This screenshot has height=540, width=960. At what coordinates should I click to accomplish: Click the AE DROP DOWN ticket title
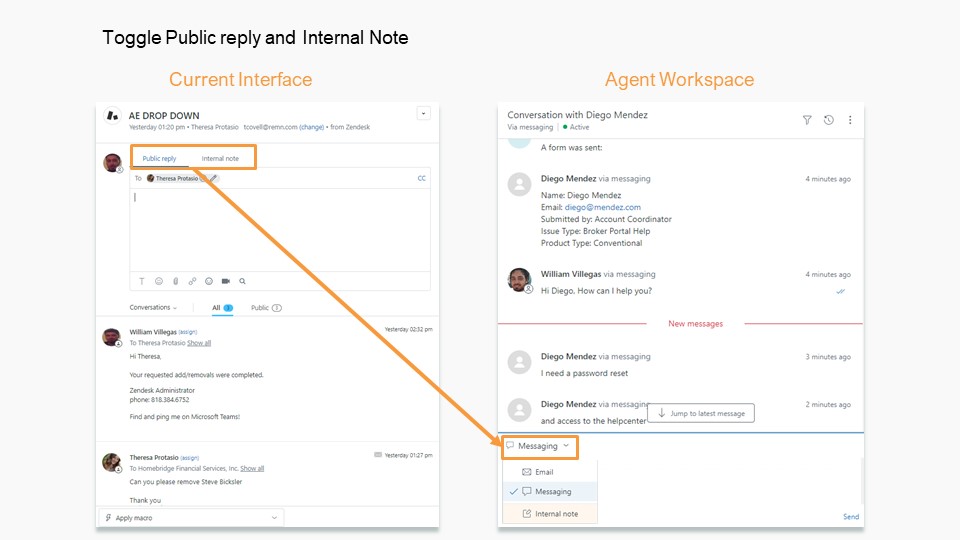(x=164, y=115)
